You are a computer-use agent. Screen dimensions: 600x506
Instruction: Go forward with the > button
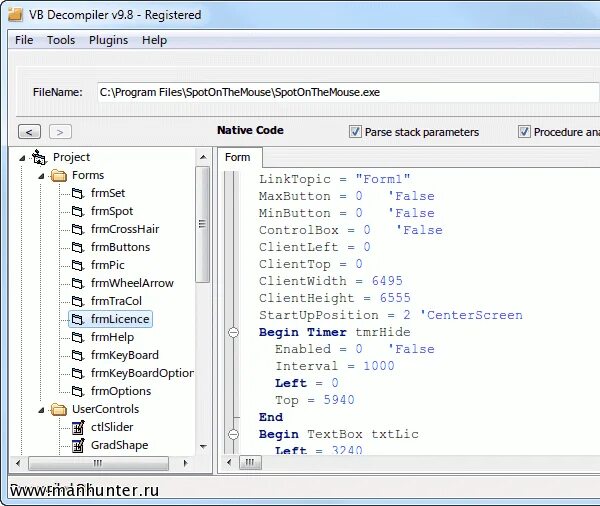click(x=60, y=132)
